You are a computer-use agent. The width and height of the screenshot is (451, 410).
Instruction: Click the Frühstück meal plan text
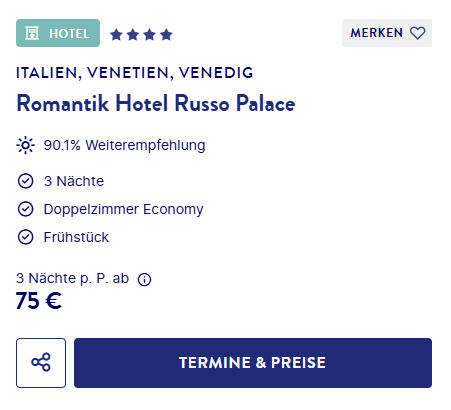(x=76, y=237)
